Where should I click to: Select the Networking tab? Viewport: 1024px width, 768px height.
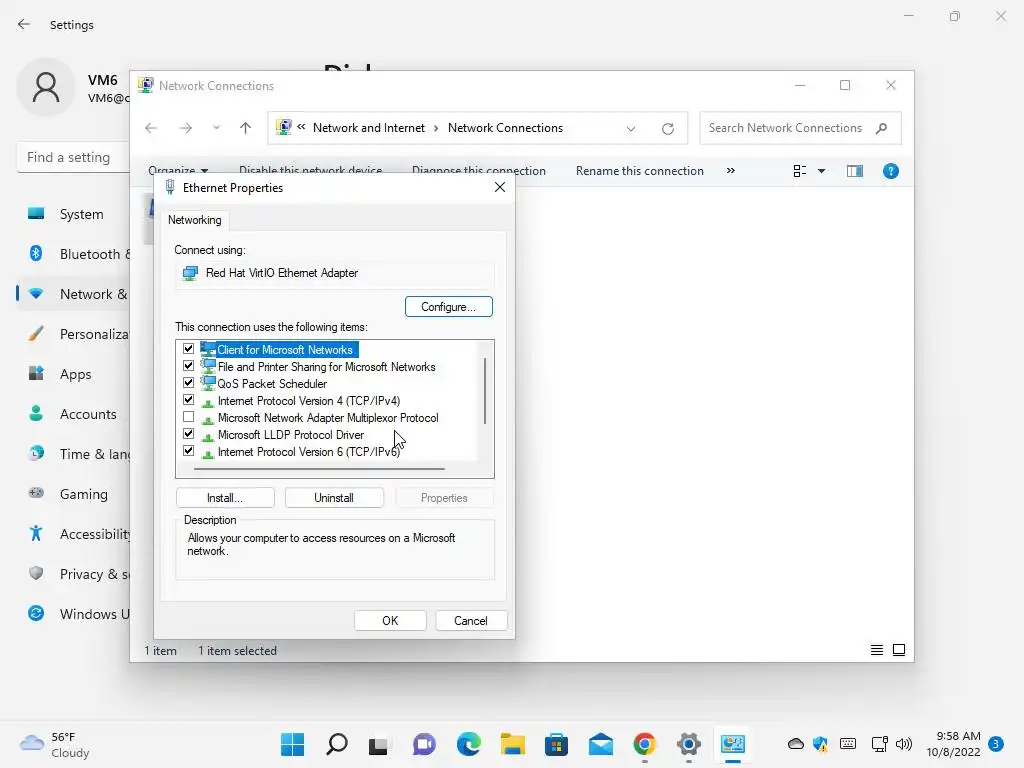tap(195, 220)
